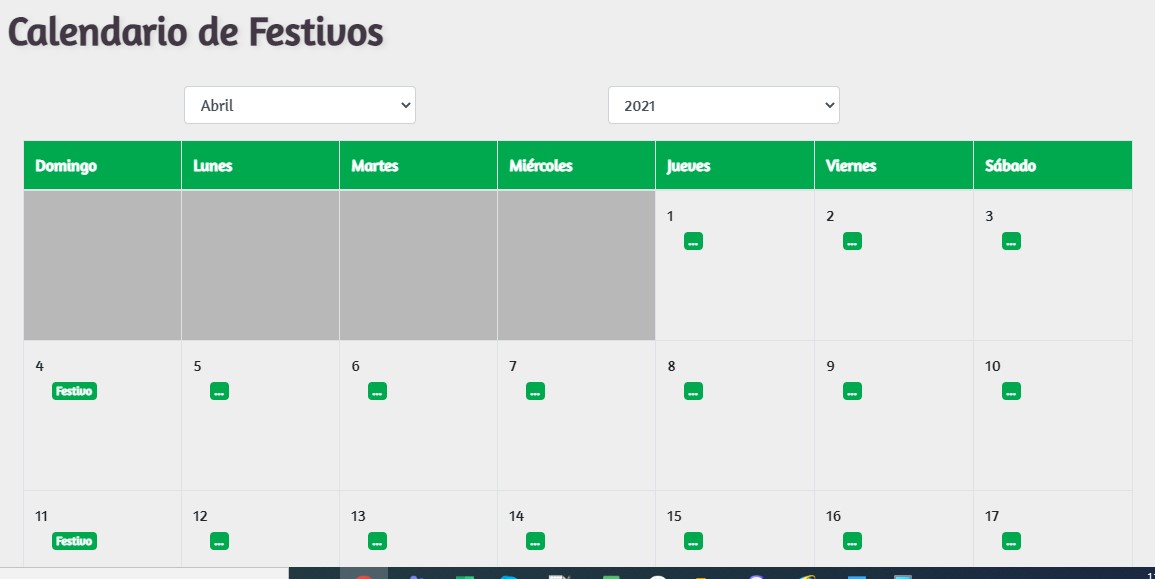This screenshot has height=579, width=1155.
Task: Toggle the Festivo badge on April 4
Action: (74, 391)
